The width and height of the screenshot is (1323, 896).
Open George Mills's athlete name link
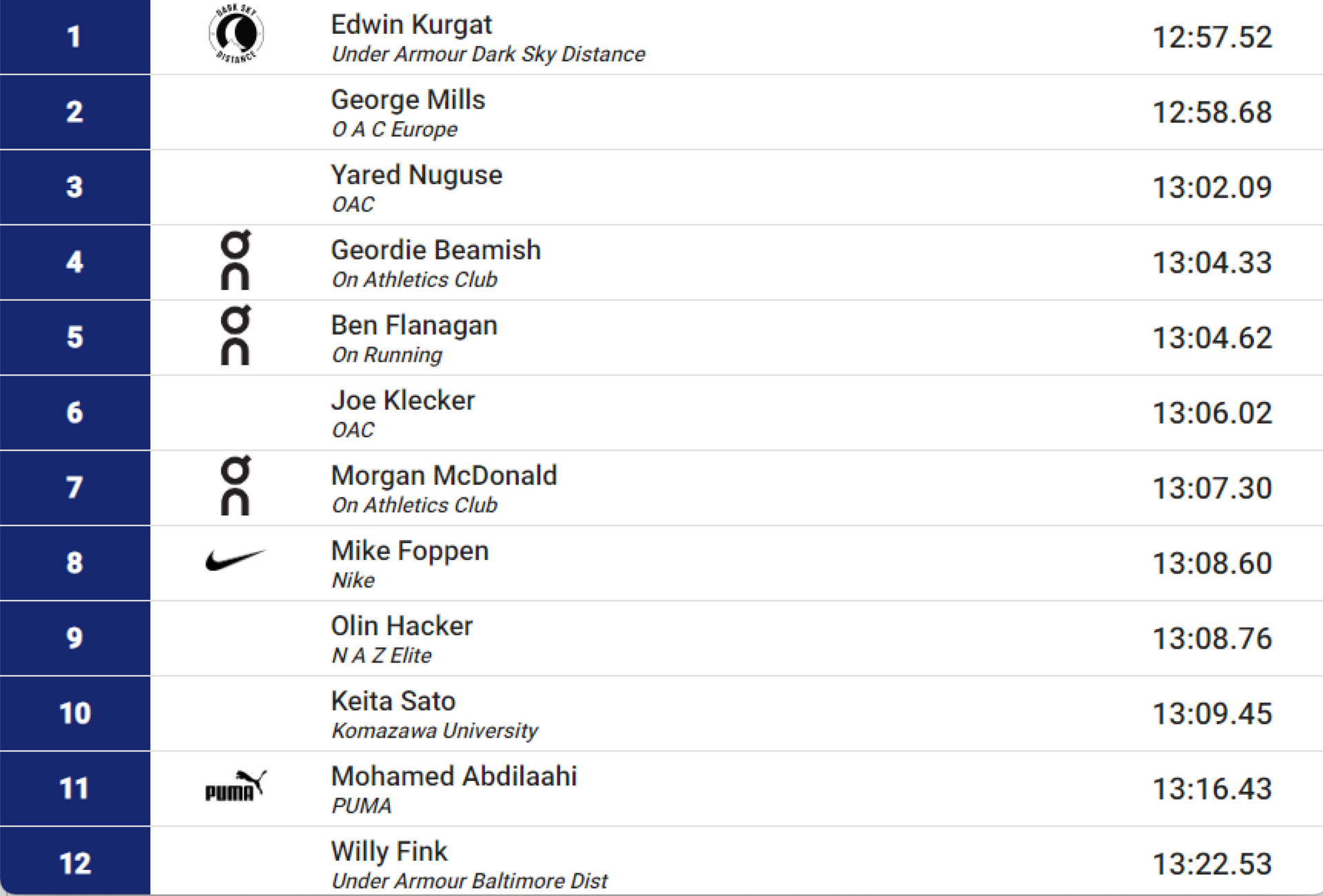(x=408, y=100)
